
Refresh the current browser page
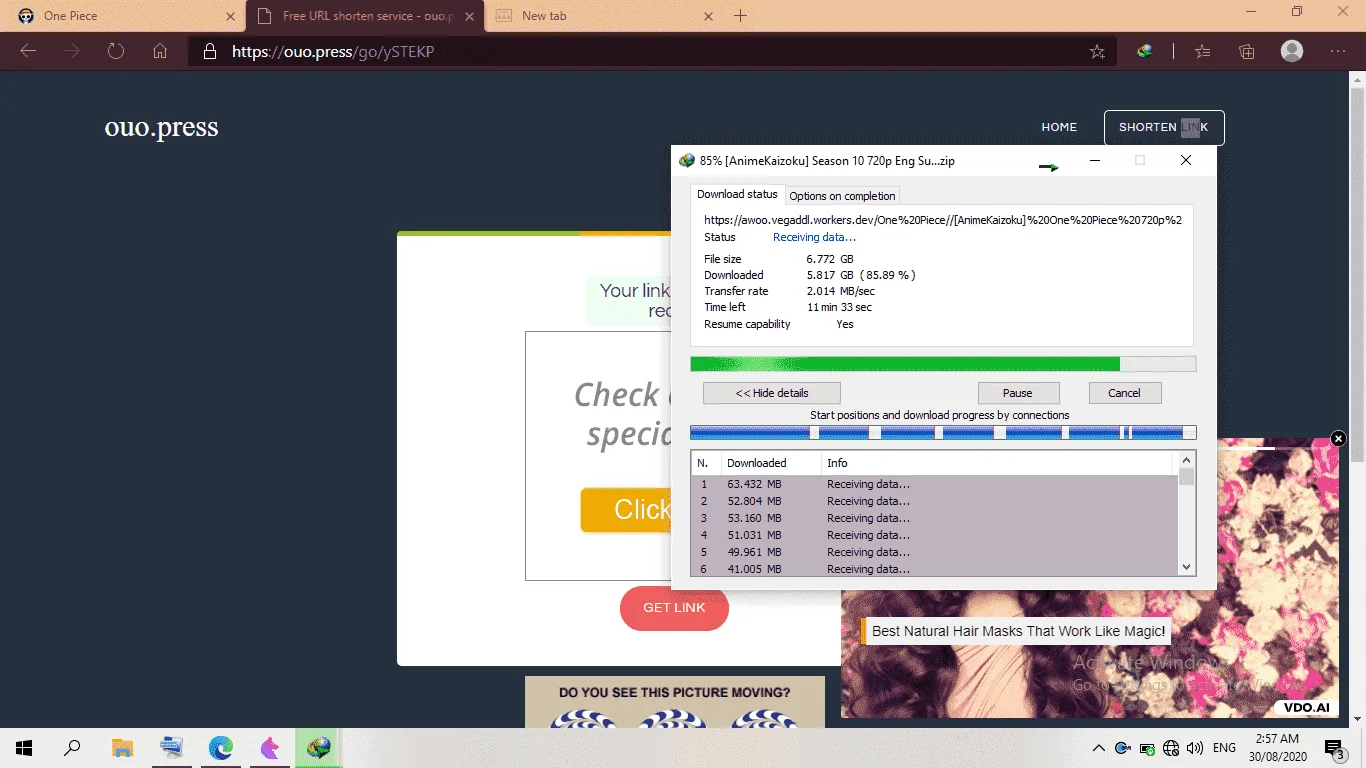tap(116, 52)
